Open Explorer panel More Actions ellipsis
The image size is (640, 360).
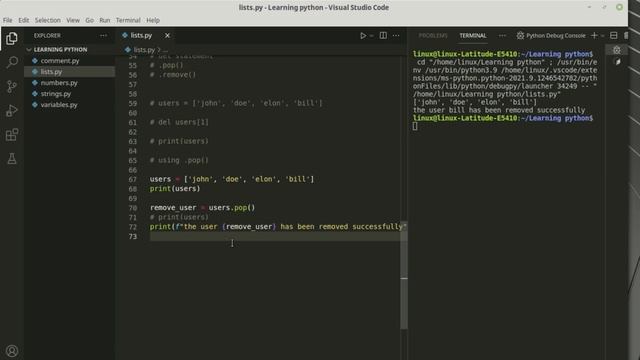coord(104,36)
